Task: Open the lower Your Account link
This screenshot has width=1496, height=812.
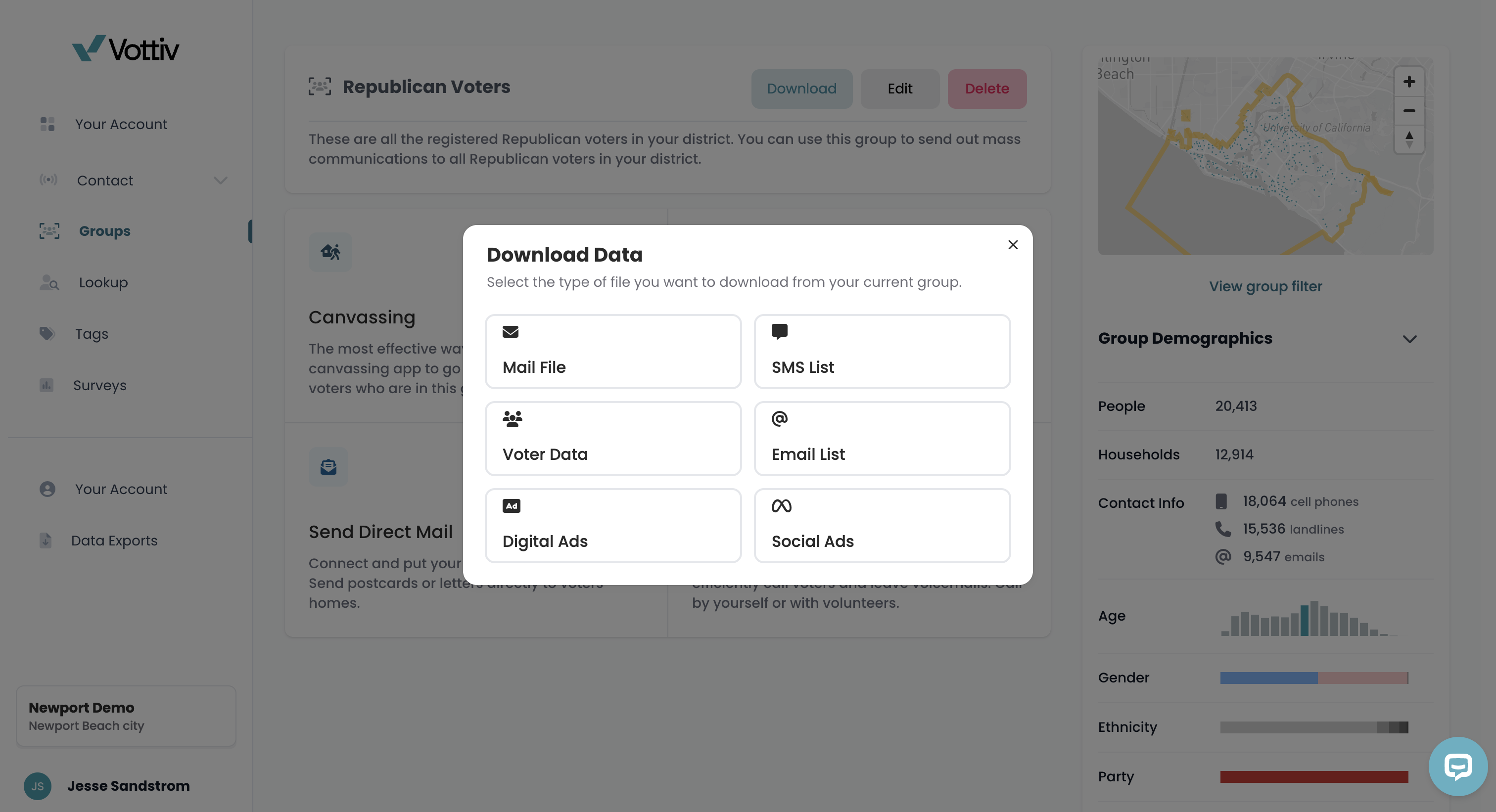Action: tap(121, 489)
